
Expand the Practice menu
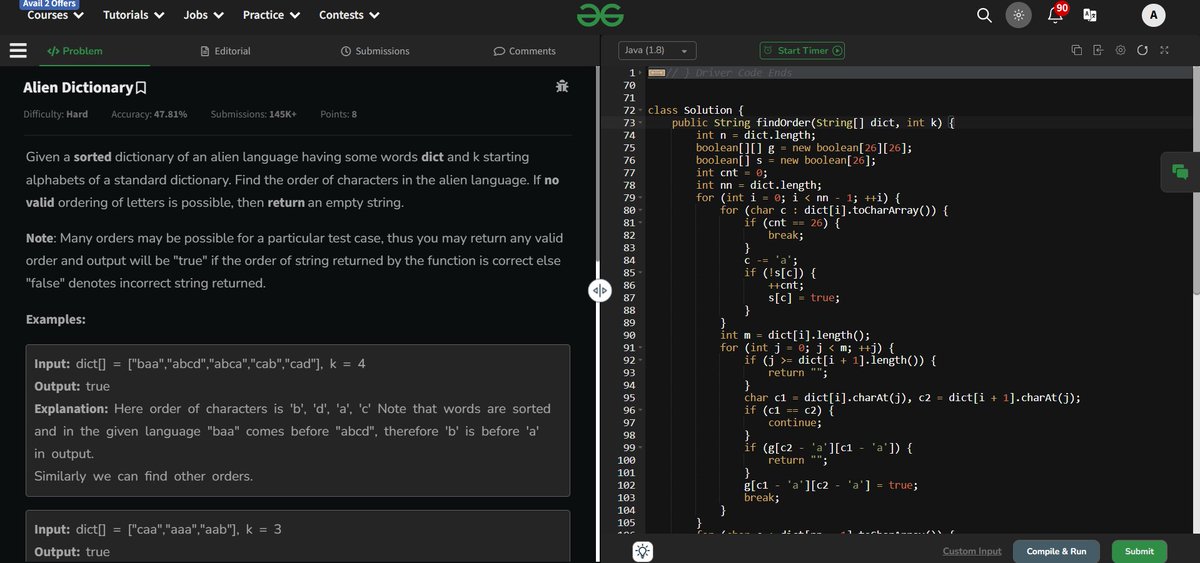pyautogui.click(x=271, y=15)
